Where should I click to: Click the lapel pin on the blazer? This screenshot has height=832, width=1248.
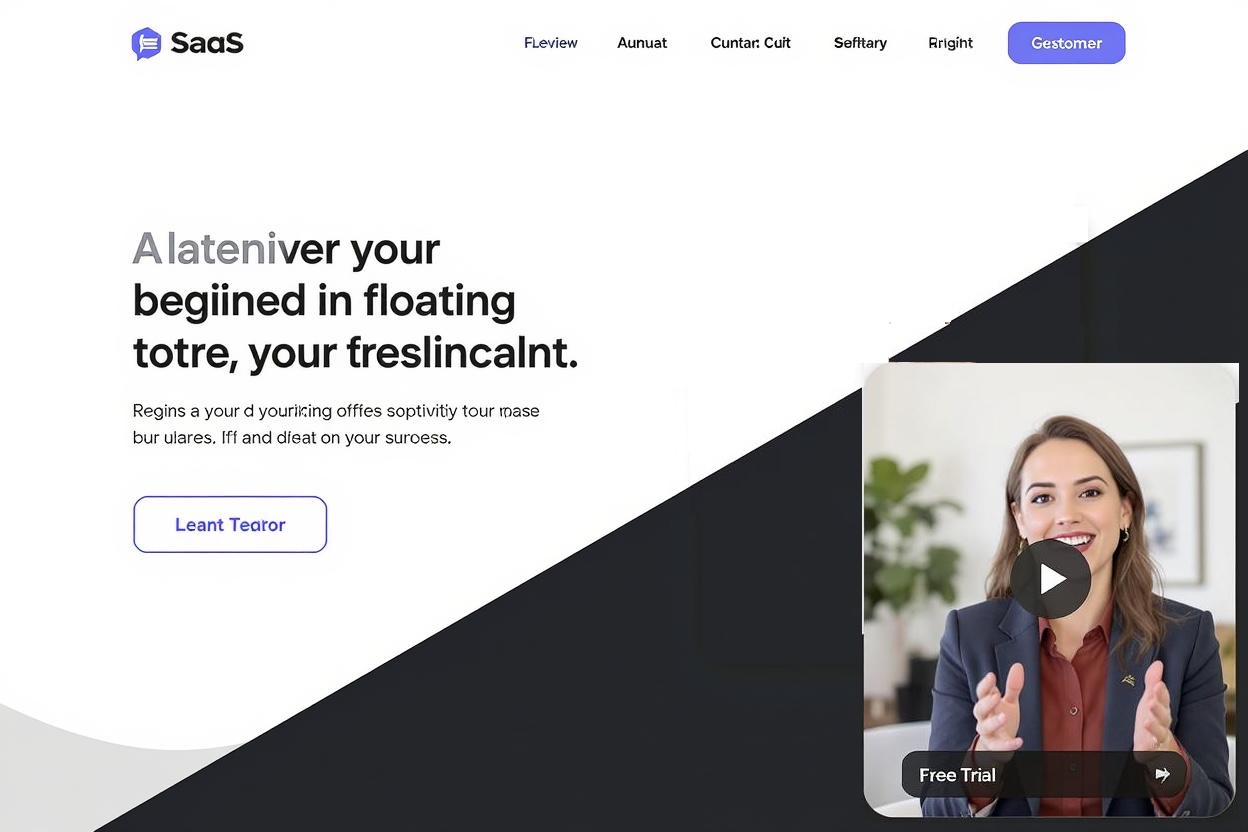(x=1128, y=680)
